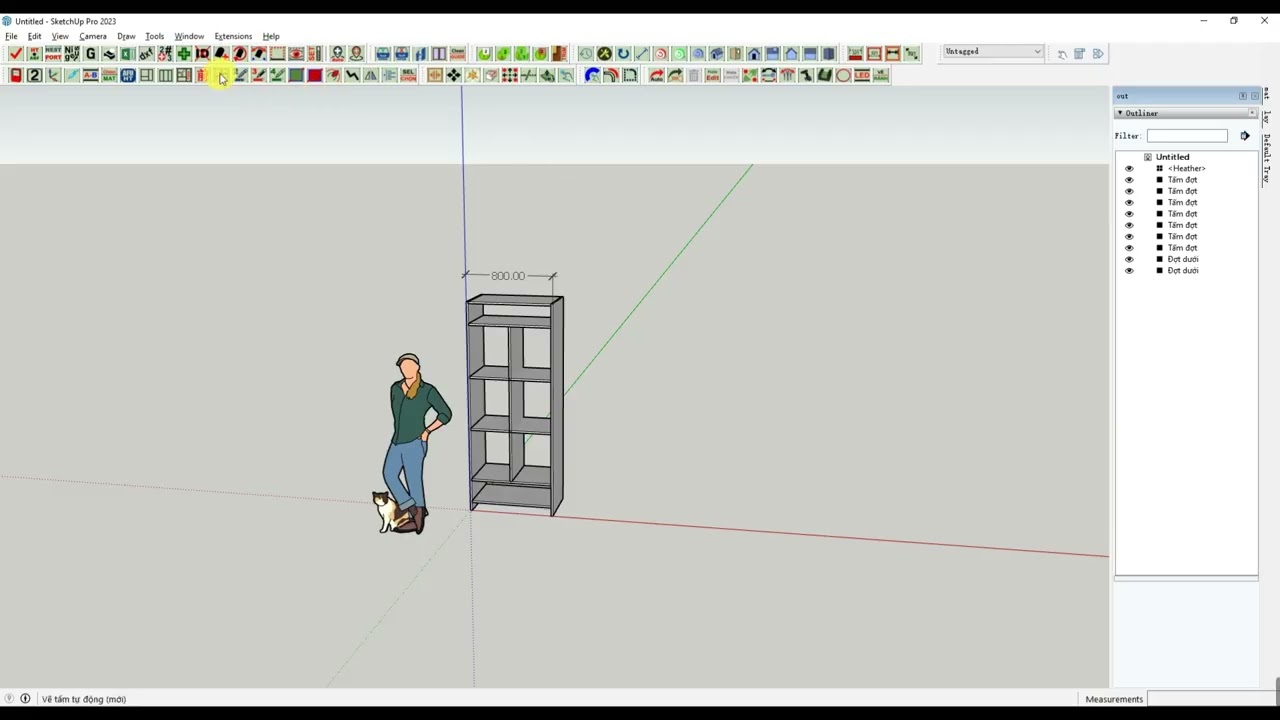Screen dimensions: 1280x720
Task: Toggle the eye of last Tấm đợt row
Action: 1129,248
